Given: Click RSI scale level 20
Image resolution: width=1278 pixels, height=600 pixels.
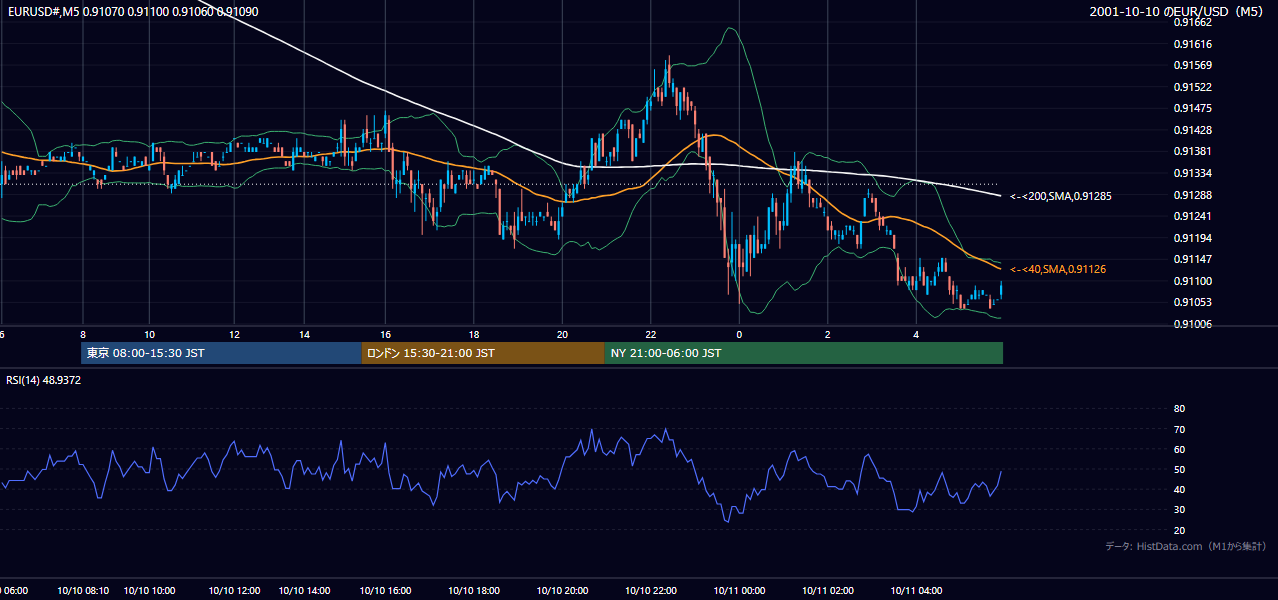Looking at the screenshot, I should 1179,530.
